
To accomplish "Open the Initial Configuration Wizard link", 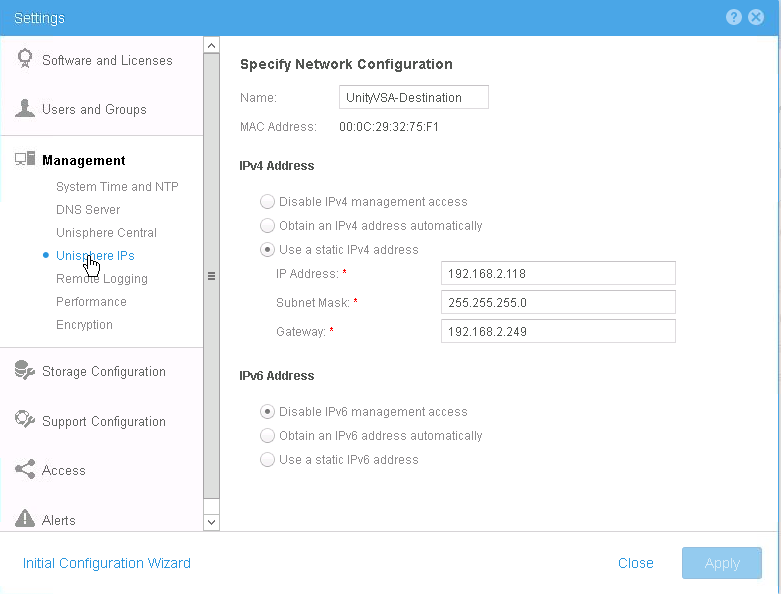I will pyautogui.click(x=107, y=563).
